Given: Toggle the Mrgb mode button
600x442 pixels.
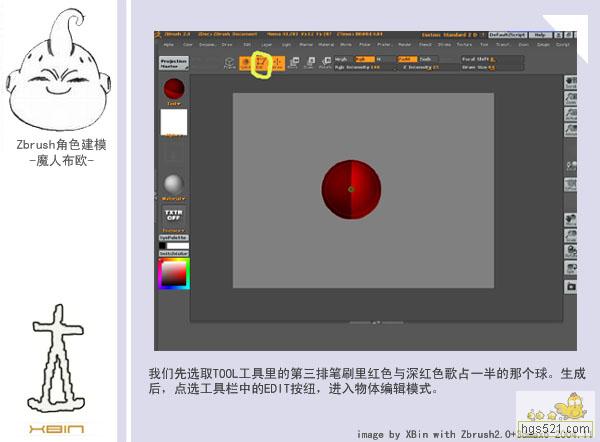Looking at the screenshot, I should tap(341, 59).
